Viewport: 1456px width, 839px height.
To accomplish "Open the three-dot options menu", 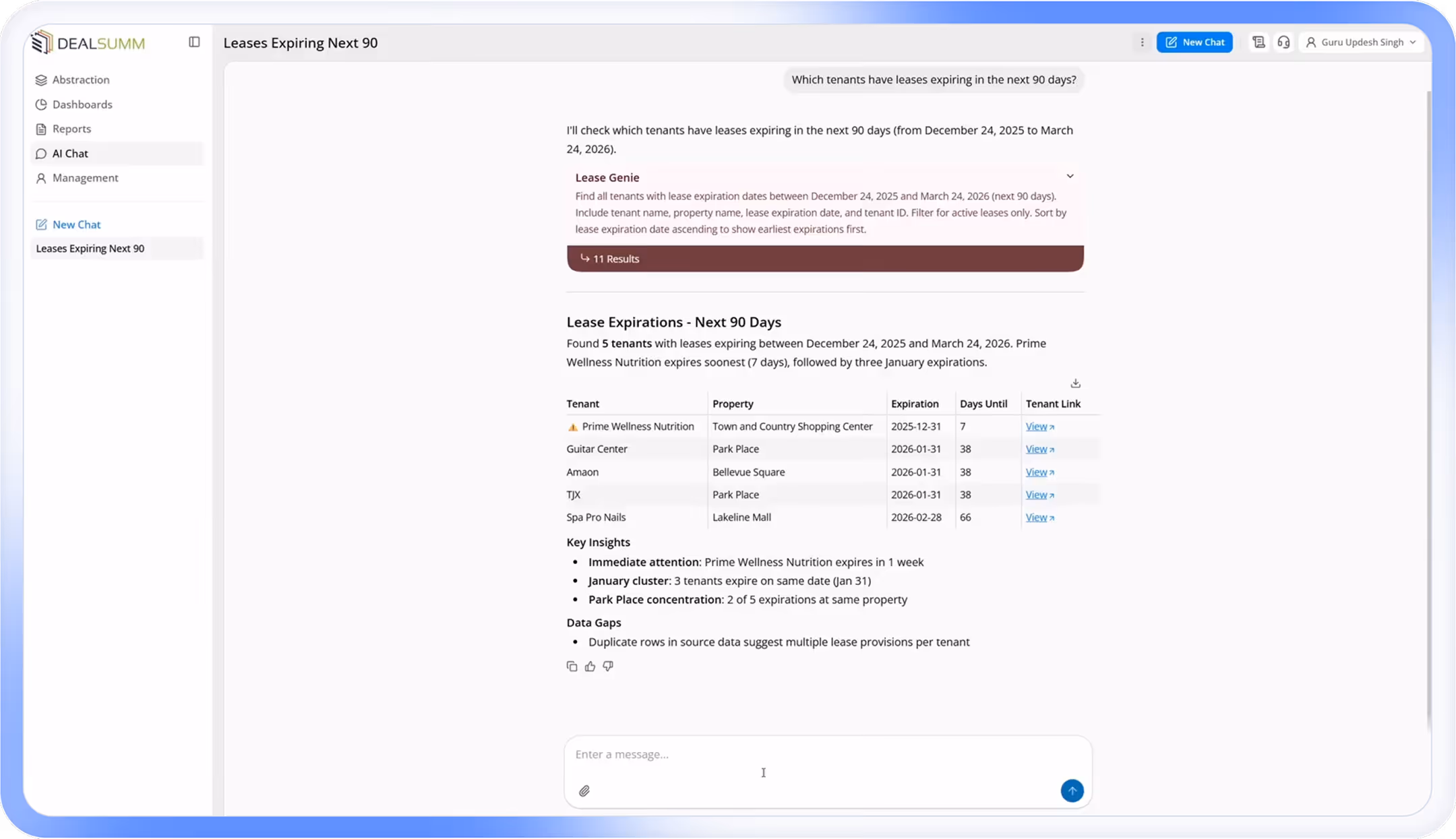I will click(1142, 42).
